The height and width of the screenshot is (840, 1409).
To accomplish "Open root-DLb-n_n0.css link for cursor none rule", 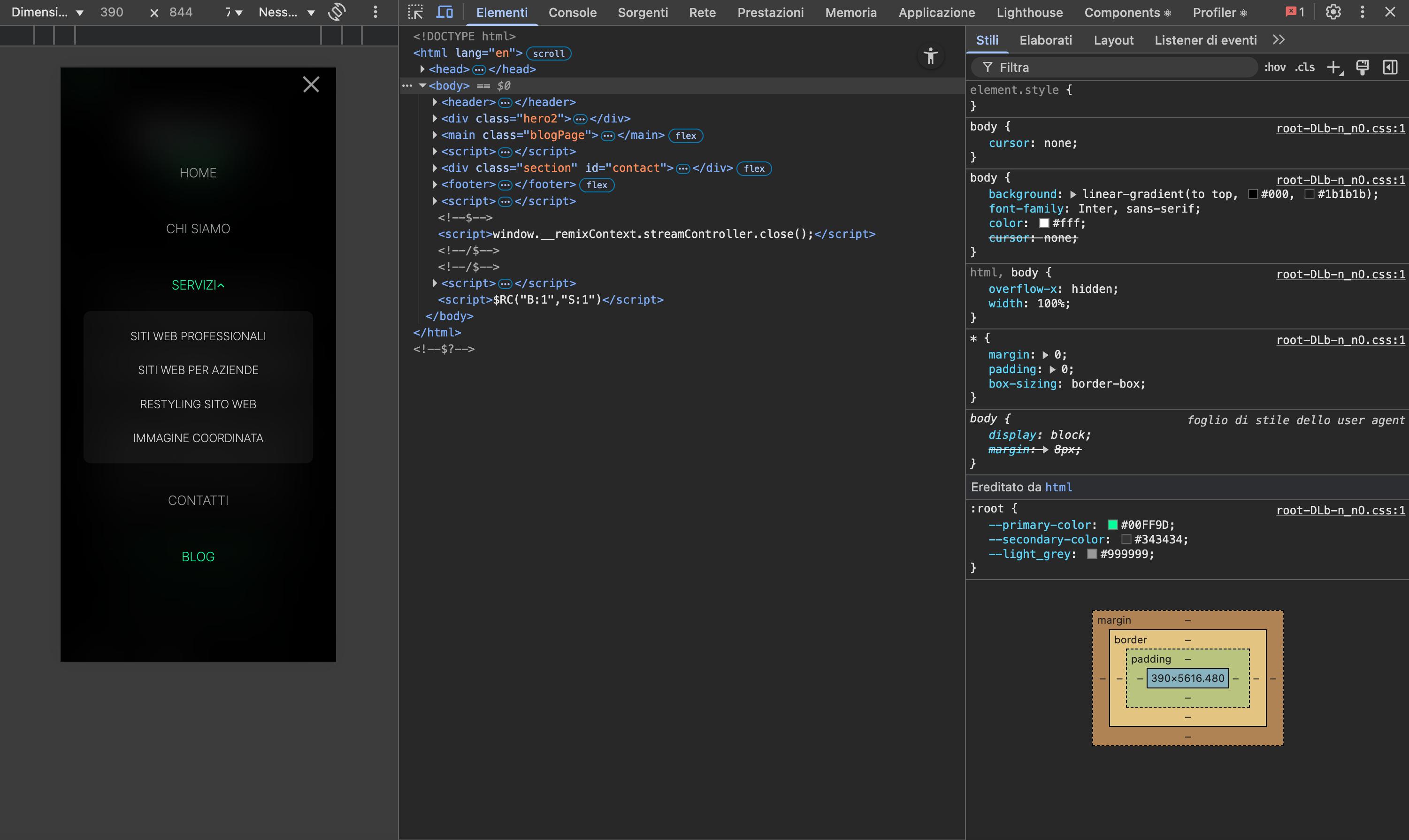I will click(1340, 129).
